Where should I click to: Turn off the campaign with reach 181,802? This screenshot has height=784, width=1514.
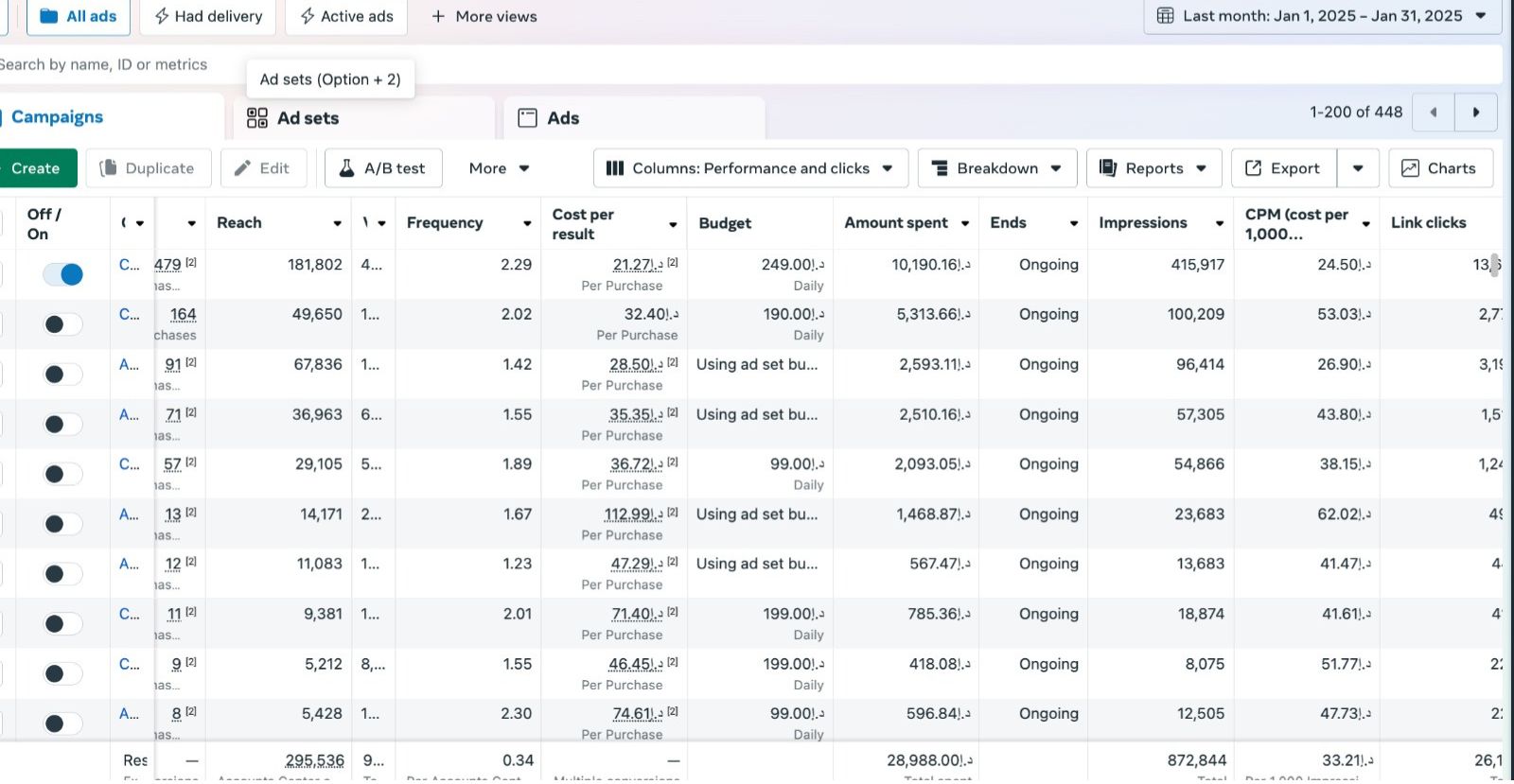[x=63, y=274]
